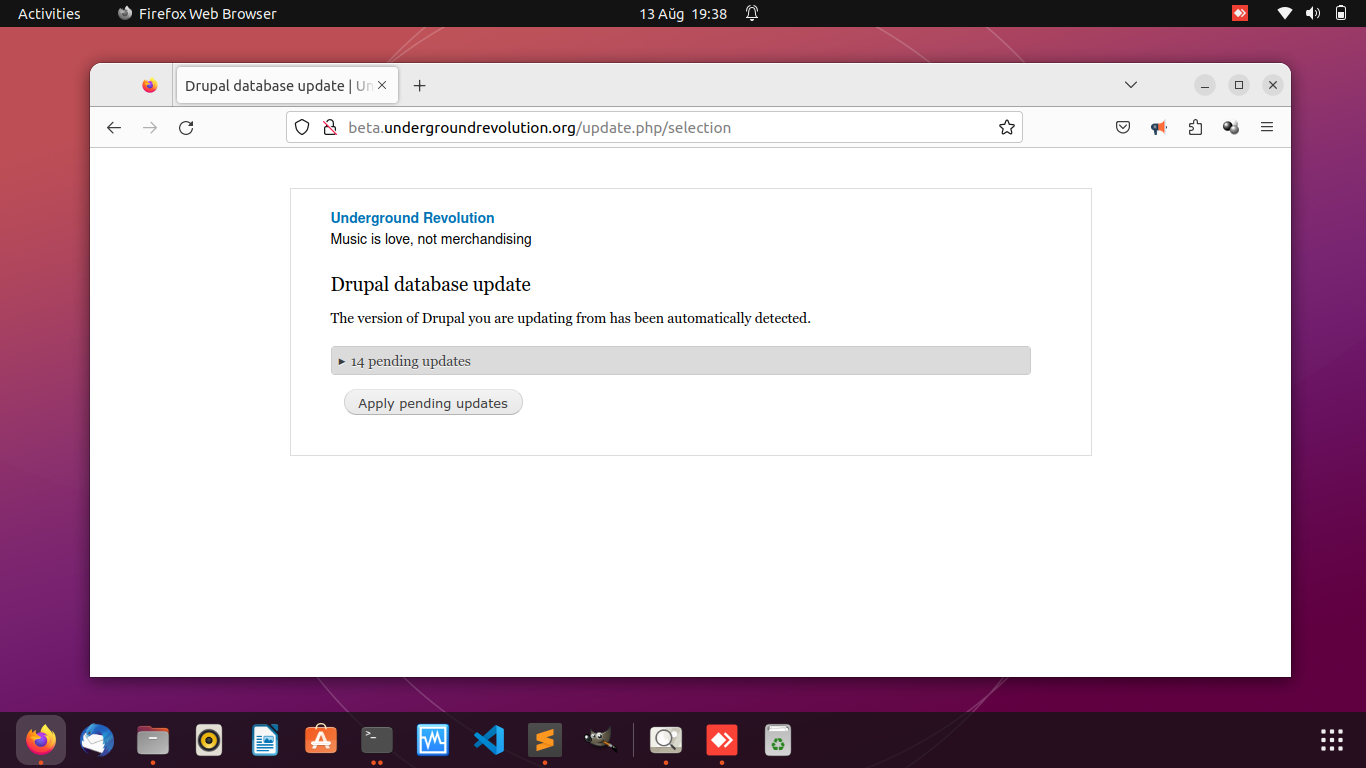1366x768 pixels.
Task: Select the Drupal database update tab
Action: 288,86
